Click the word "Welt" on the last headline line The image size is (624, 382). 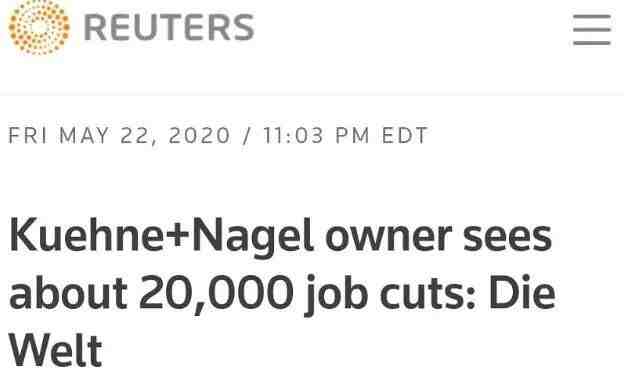tap(55, 350)
